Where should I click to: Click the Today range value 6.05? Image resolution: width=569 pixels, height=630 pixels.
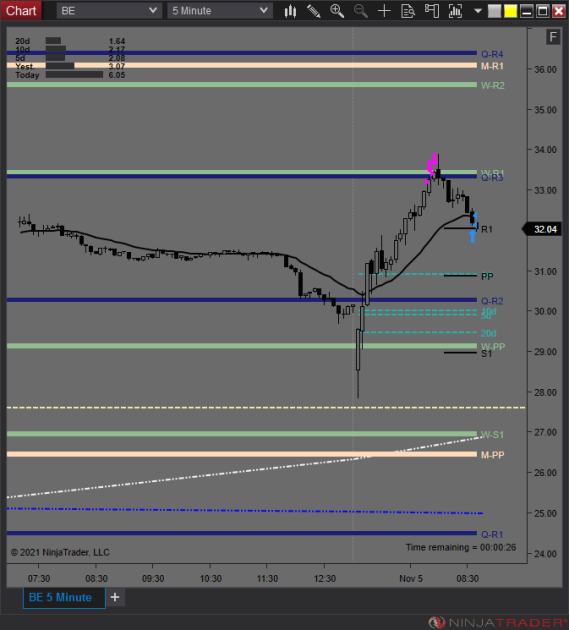(x=117, y=75)
